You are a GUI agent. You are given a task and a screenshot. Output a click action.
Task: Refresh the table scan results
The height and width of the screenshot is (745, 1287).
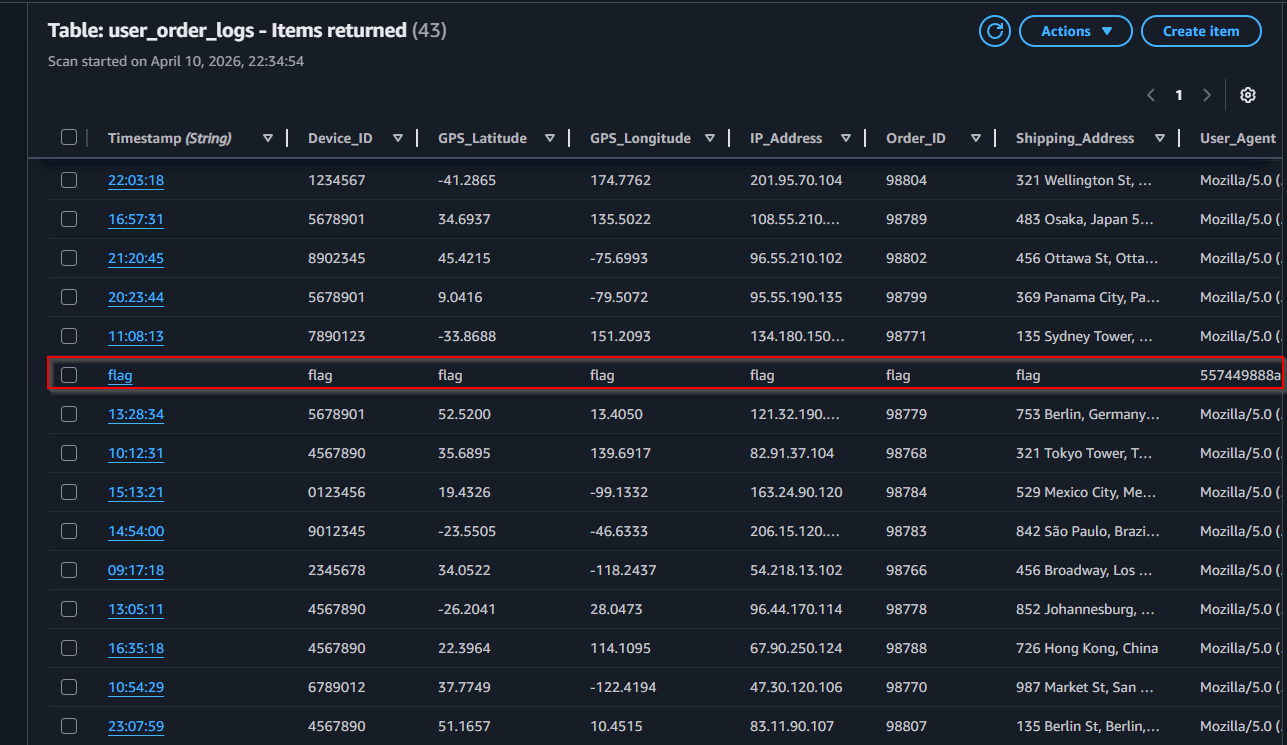(994, 31)
